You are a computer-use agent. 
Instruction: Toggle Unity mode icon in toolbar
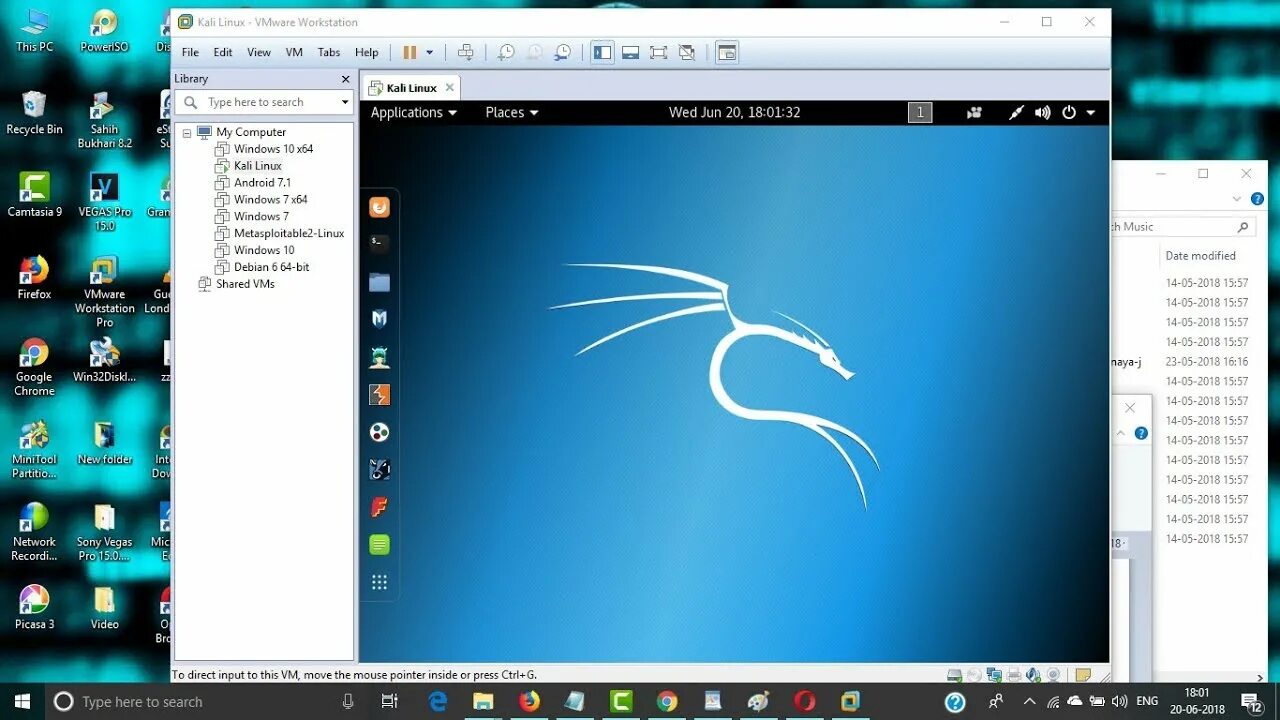(x=686, y=52)
